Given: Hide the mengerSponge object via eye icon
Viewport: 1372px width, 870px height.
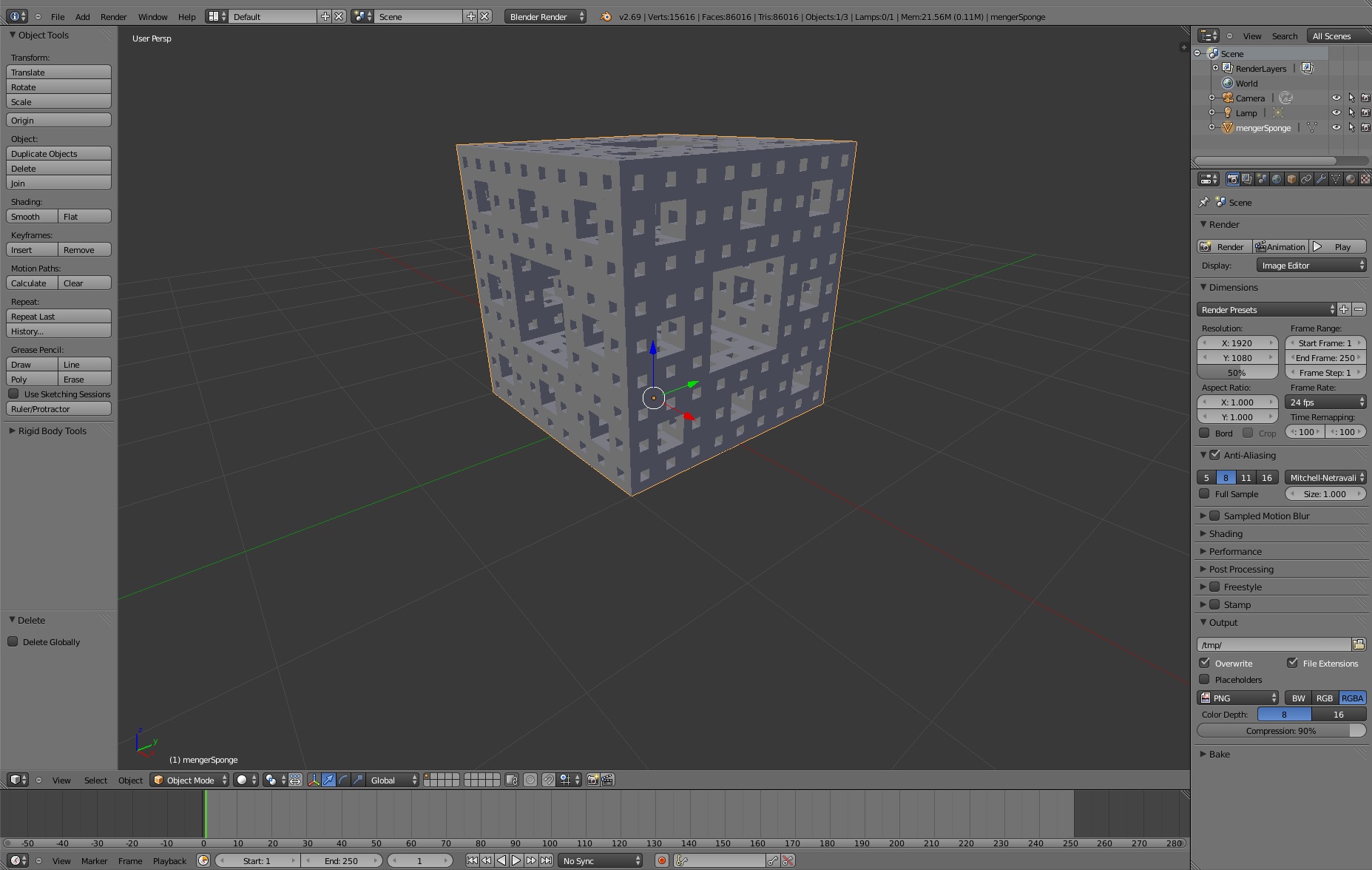Looking at the screenshot, I should (1336, 127).
